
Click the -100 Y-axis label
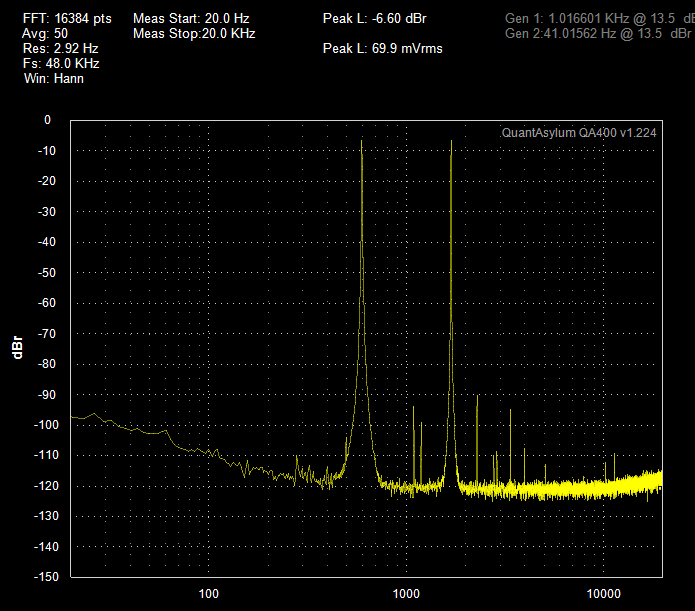click(46, 425)
